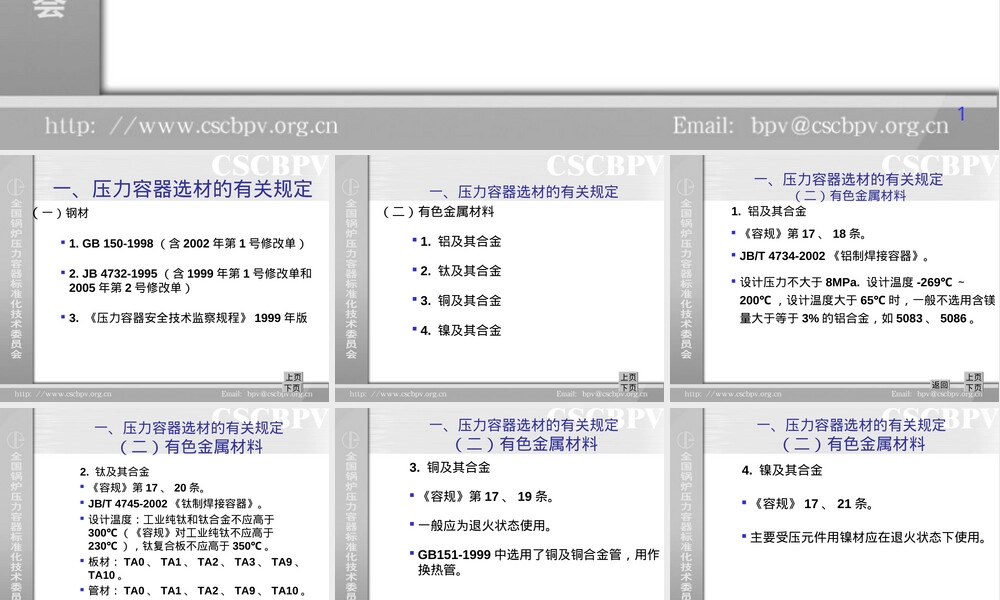Select the 镍及其合金 detail slide thumbnail
1000x600 pixels.
(x=834, y=504)
